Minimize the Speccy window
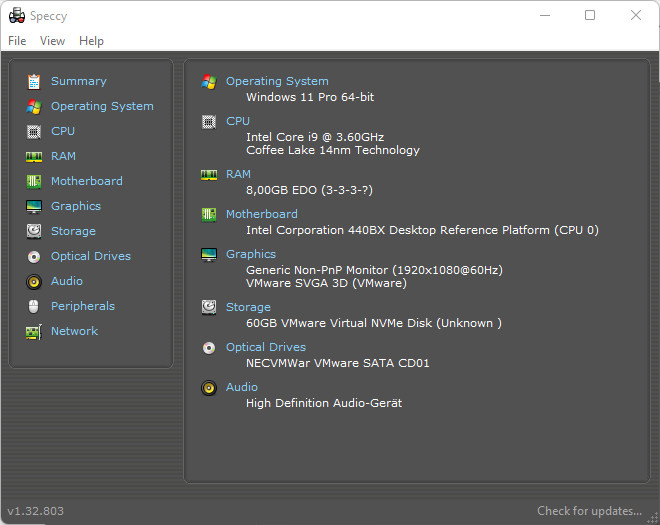The image size is (660, 525). coord(545,16)
